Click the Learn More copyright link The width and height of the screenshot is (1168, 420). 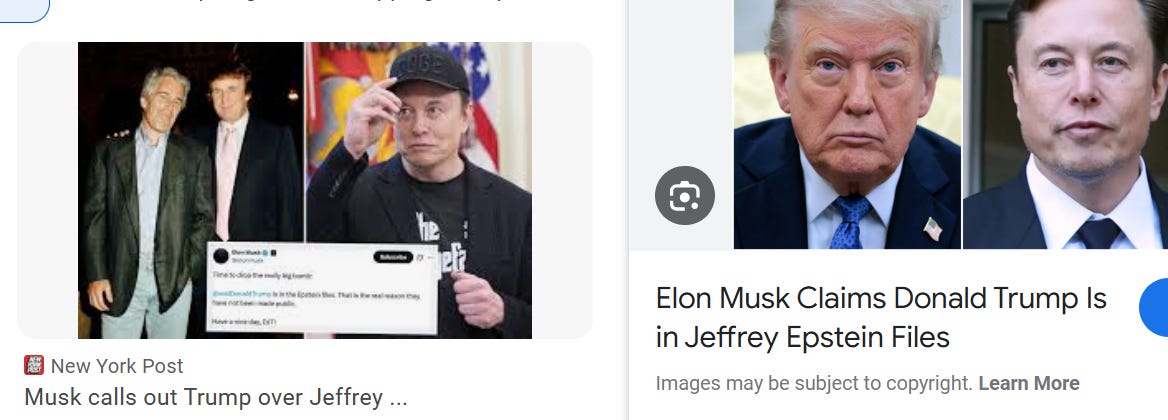tap(1029, 384)
